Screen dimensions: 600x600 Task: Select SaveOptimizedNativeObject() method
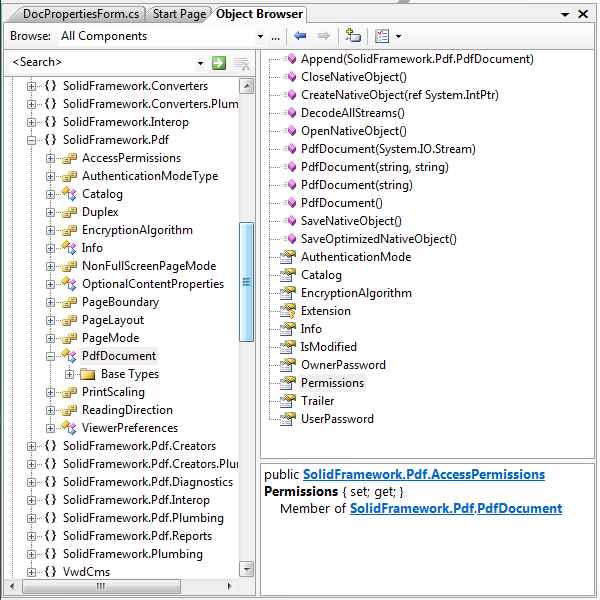378,239
